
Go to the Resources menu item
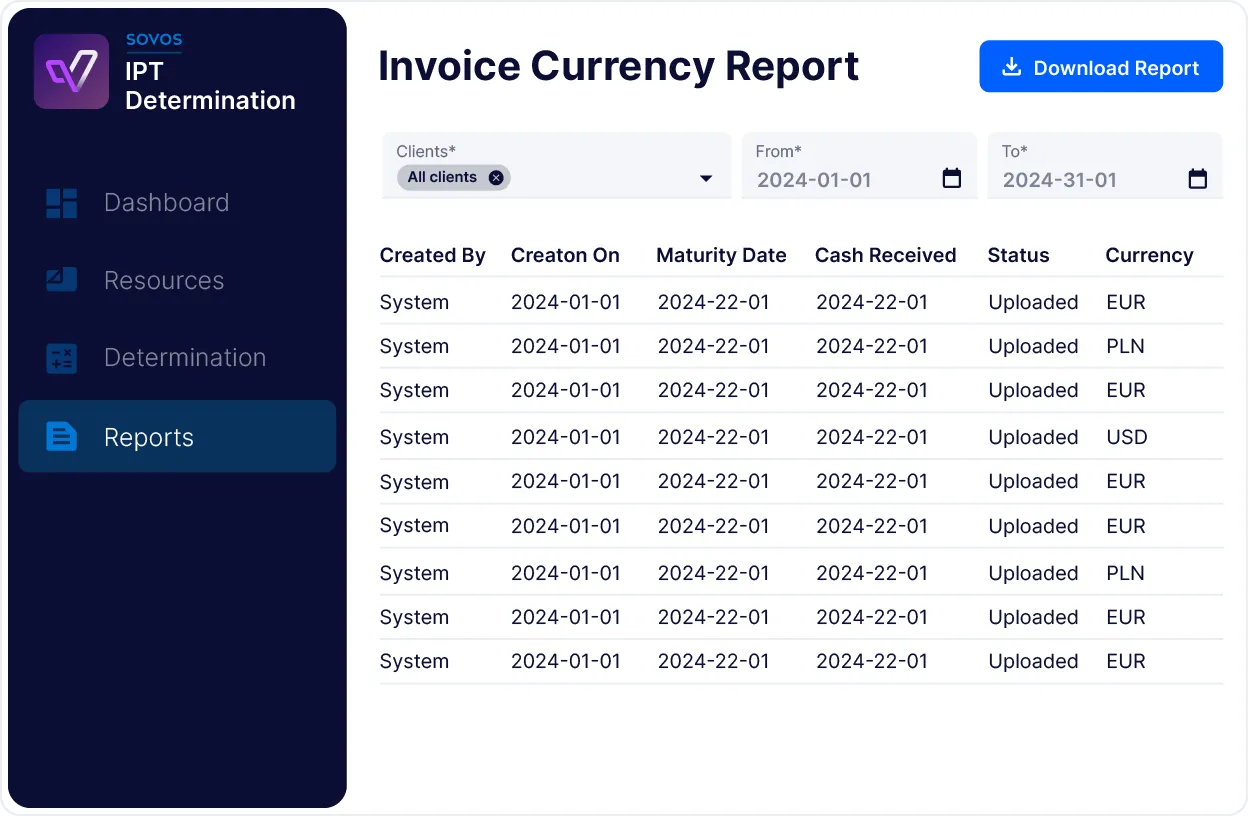(x=164, y=281)
